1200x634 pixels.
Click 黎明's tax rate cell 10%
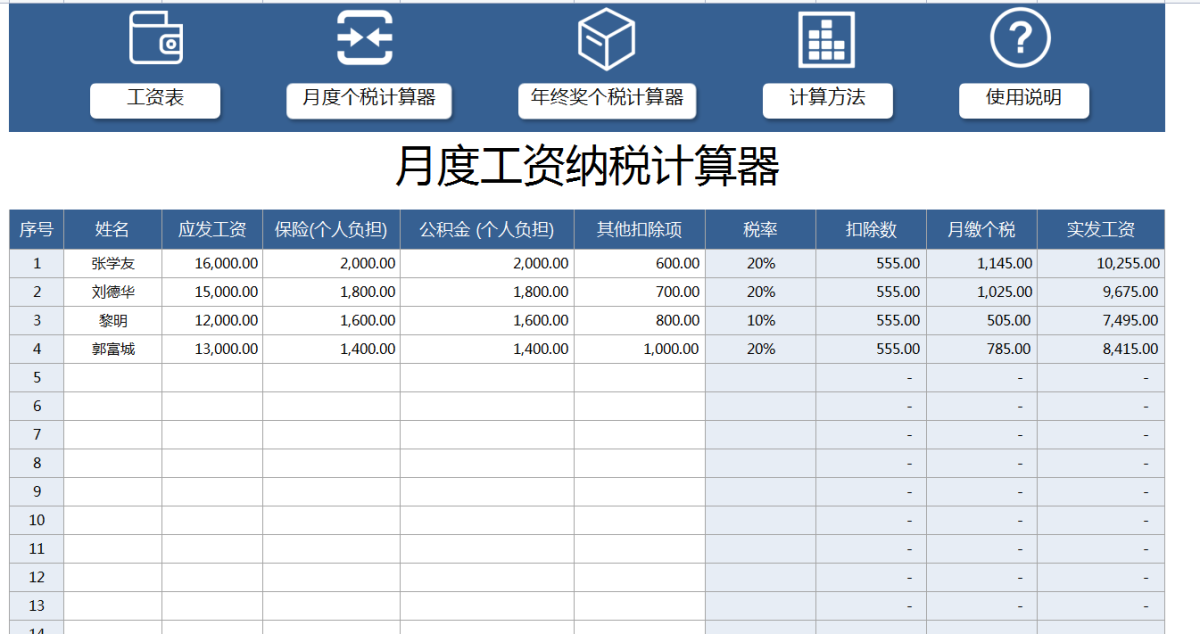coord(760,321)
